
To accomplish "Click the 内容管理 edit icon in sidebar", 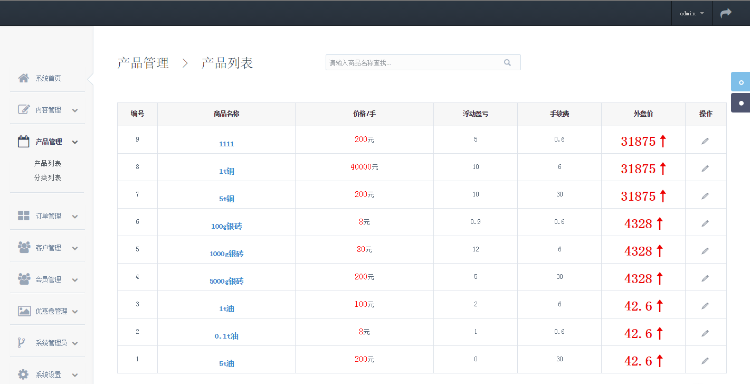I will click(23, 110).
